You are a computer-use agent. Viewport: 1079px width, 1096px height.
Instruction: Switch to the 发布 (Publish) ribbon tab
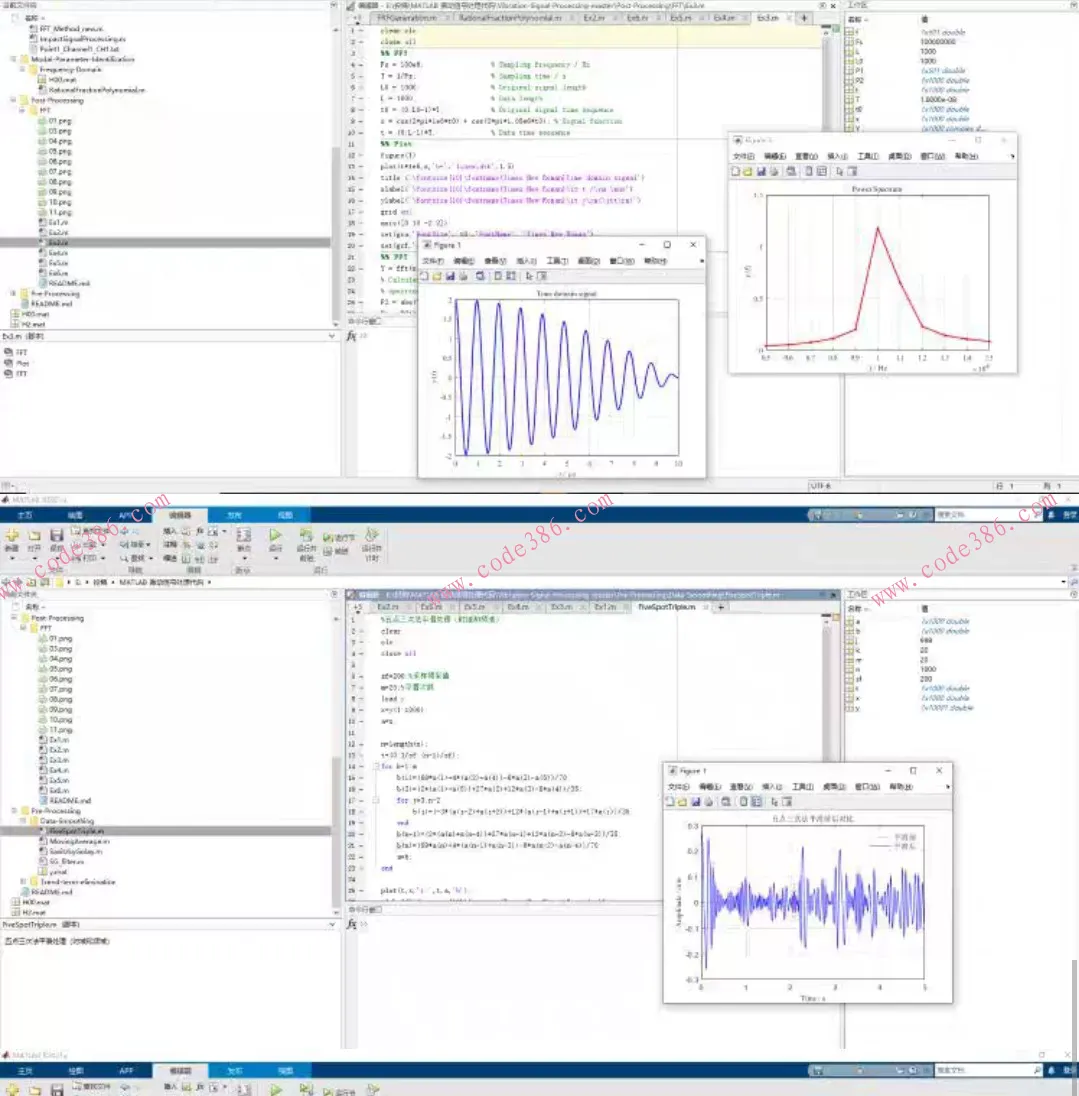click(234, 515)
